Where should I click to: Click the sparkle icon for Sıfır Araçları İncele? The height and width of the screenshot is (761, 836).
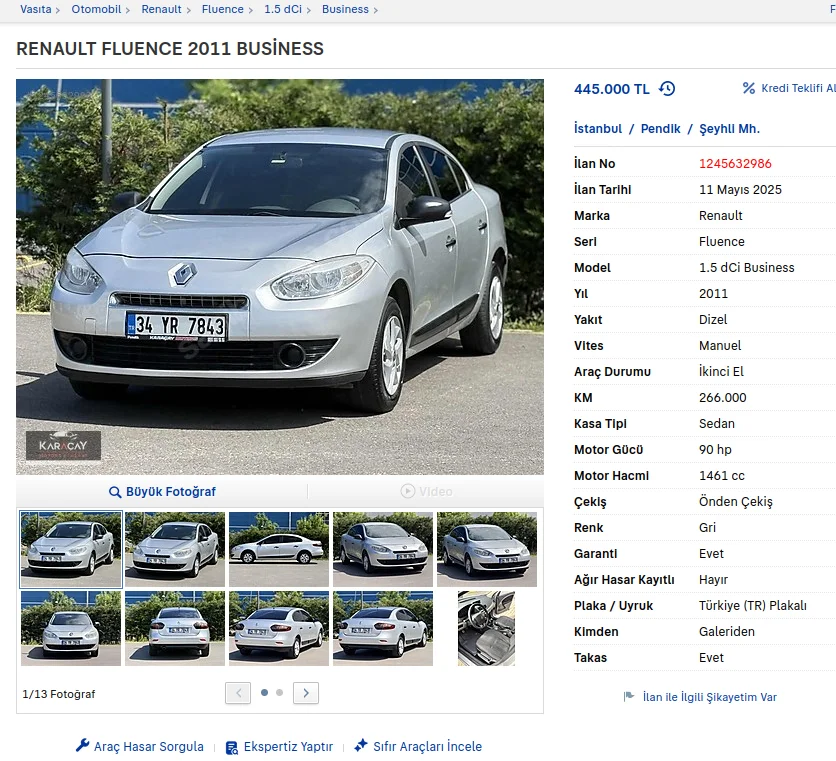click(361, 746)
